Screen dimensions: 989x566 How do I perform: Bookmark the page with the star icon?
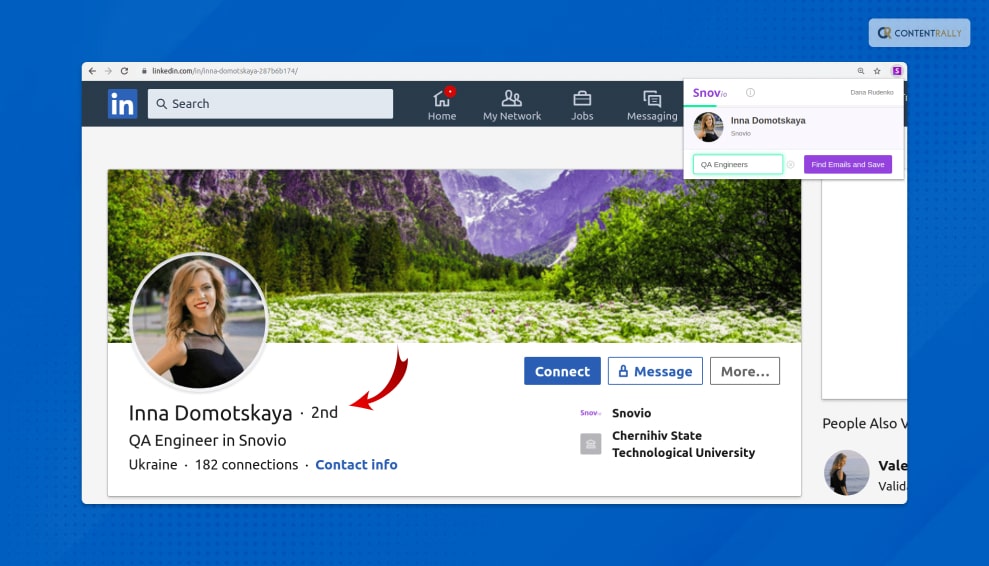[877, 71]
